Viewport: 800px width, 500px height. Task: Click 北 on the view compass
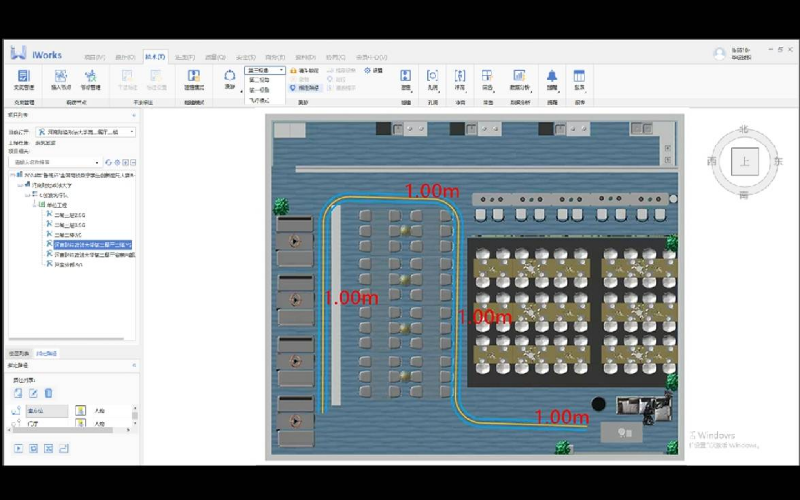(x=744, y=130)
